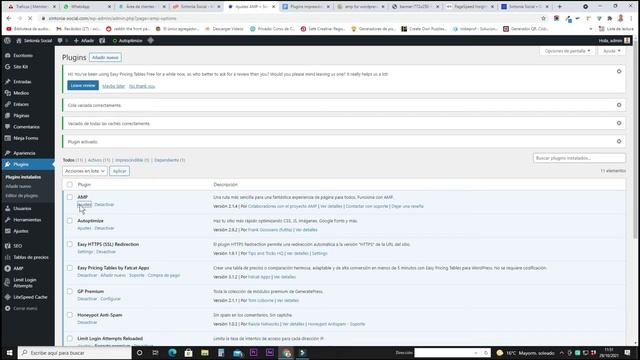Check the GP Premium plugin checkbox
Image resolution: width=640 pixels, height=360 pixels.
pyautogui.click(x=70, y=291)
